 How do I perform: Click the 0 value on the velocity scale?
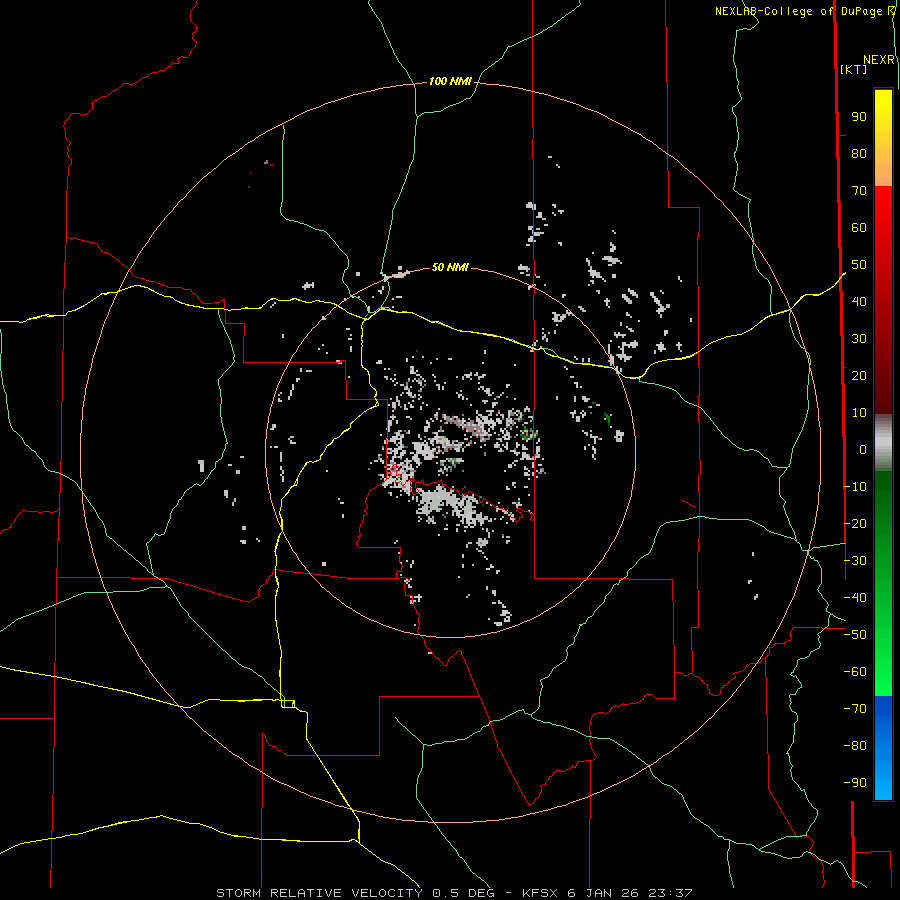click(863, 449)
